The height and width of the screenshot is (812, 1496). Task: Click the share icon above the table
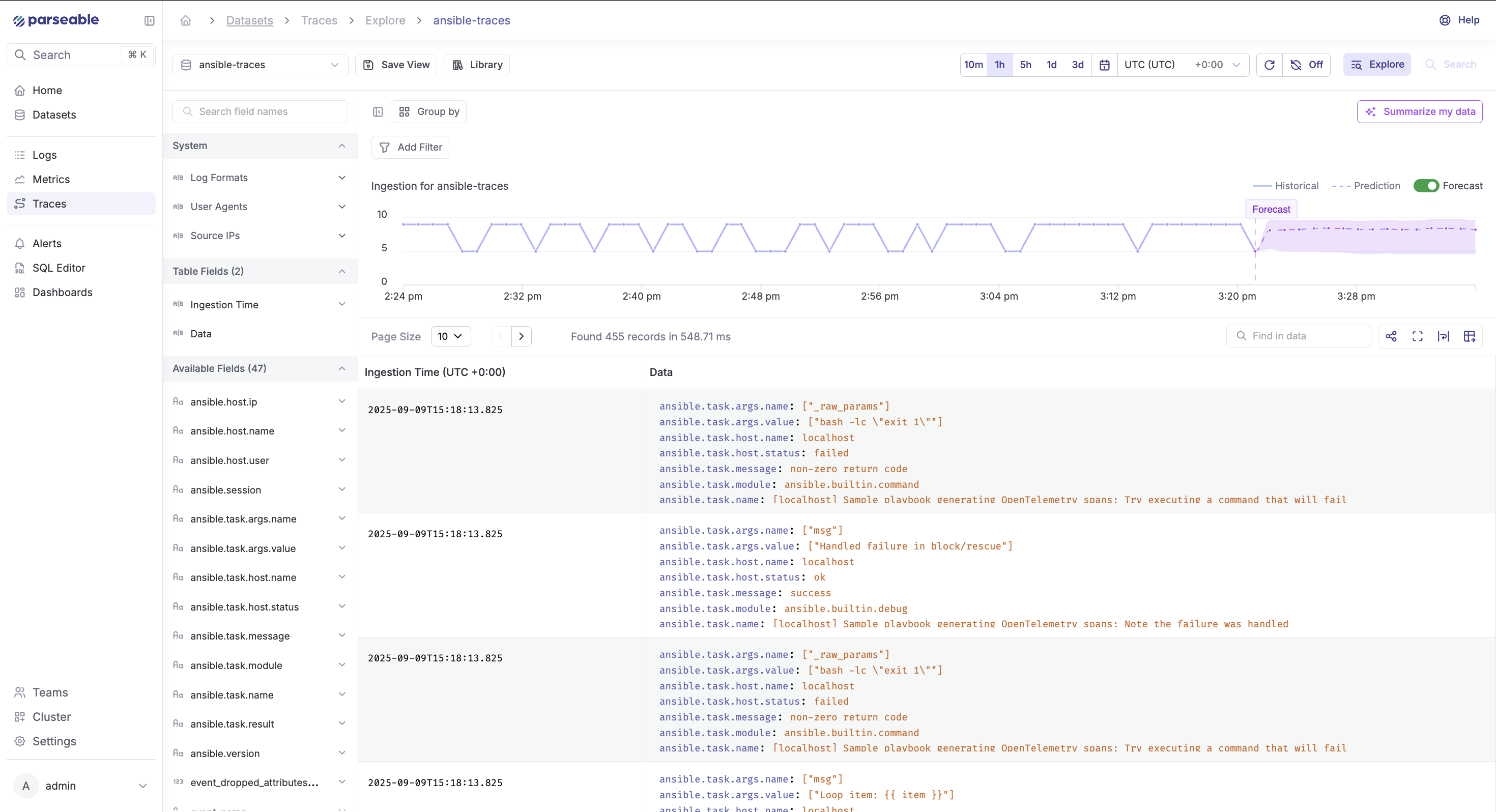(1391, 336)
